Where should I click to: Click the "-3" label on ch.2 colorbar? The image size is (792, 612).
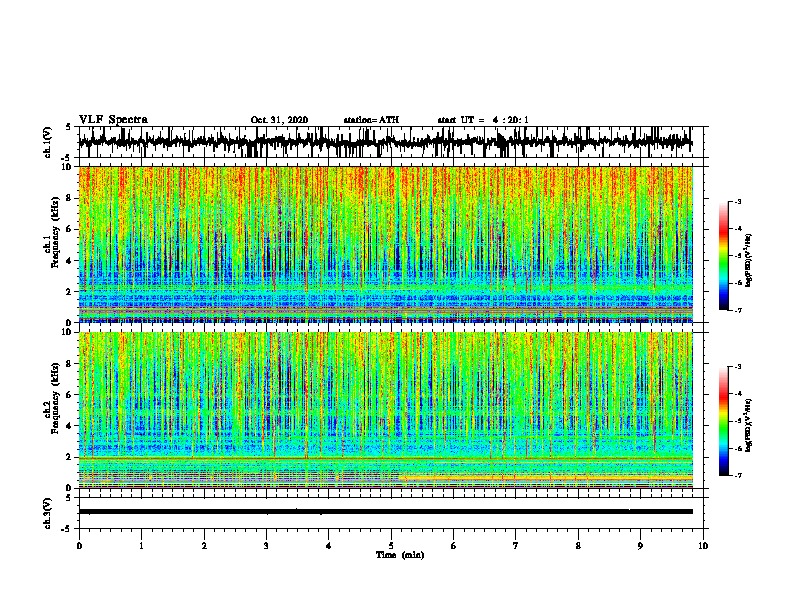[x=737, y=367]
